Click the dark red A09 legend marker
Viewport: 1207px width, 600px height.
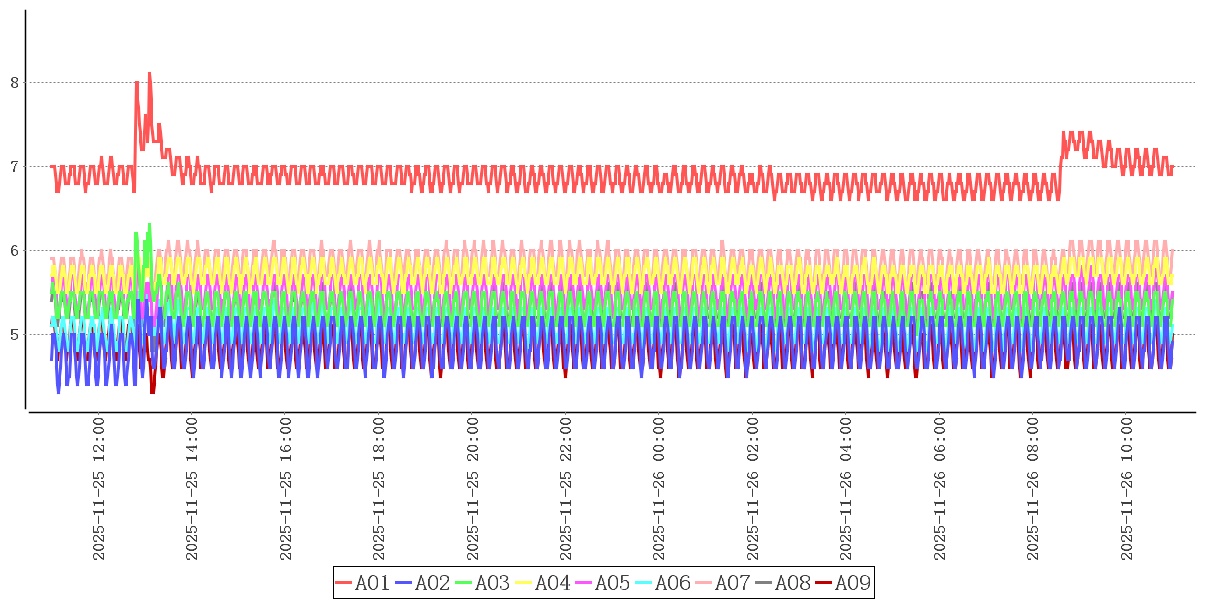(824, 583)
